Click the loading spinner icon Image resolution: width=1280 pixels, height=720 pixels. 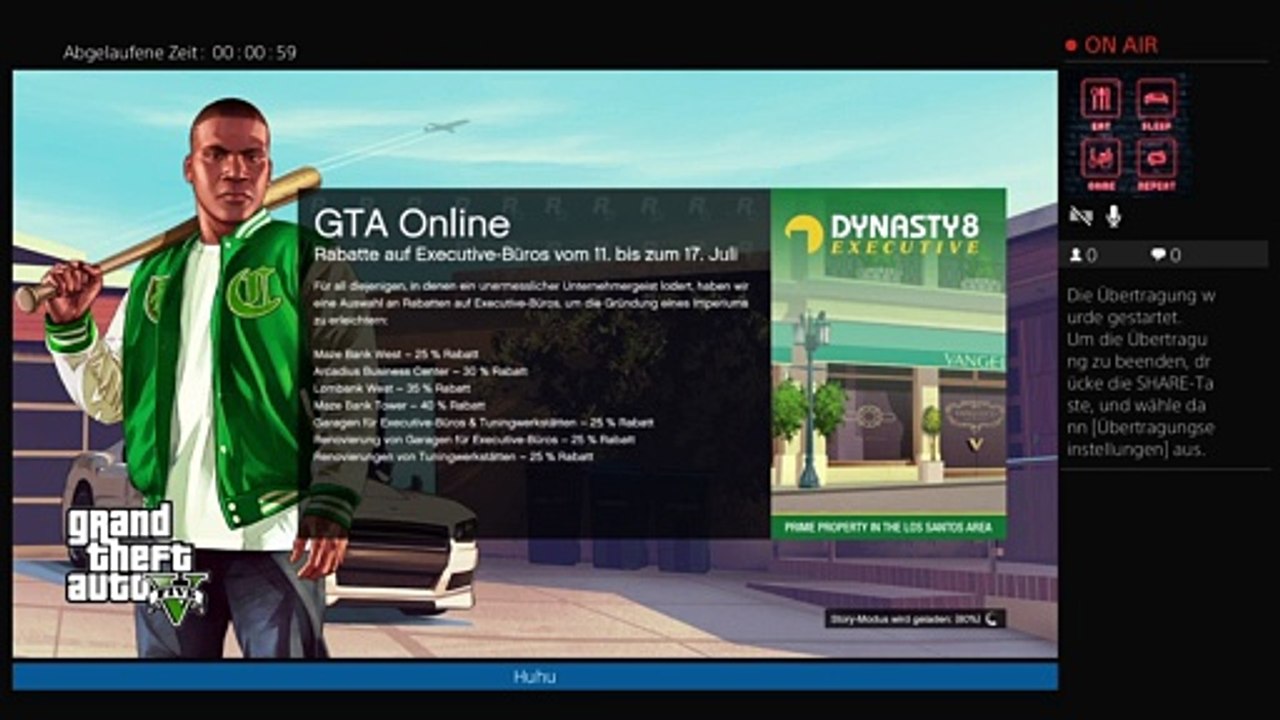point(991,619)
